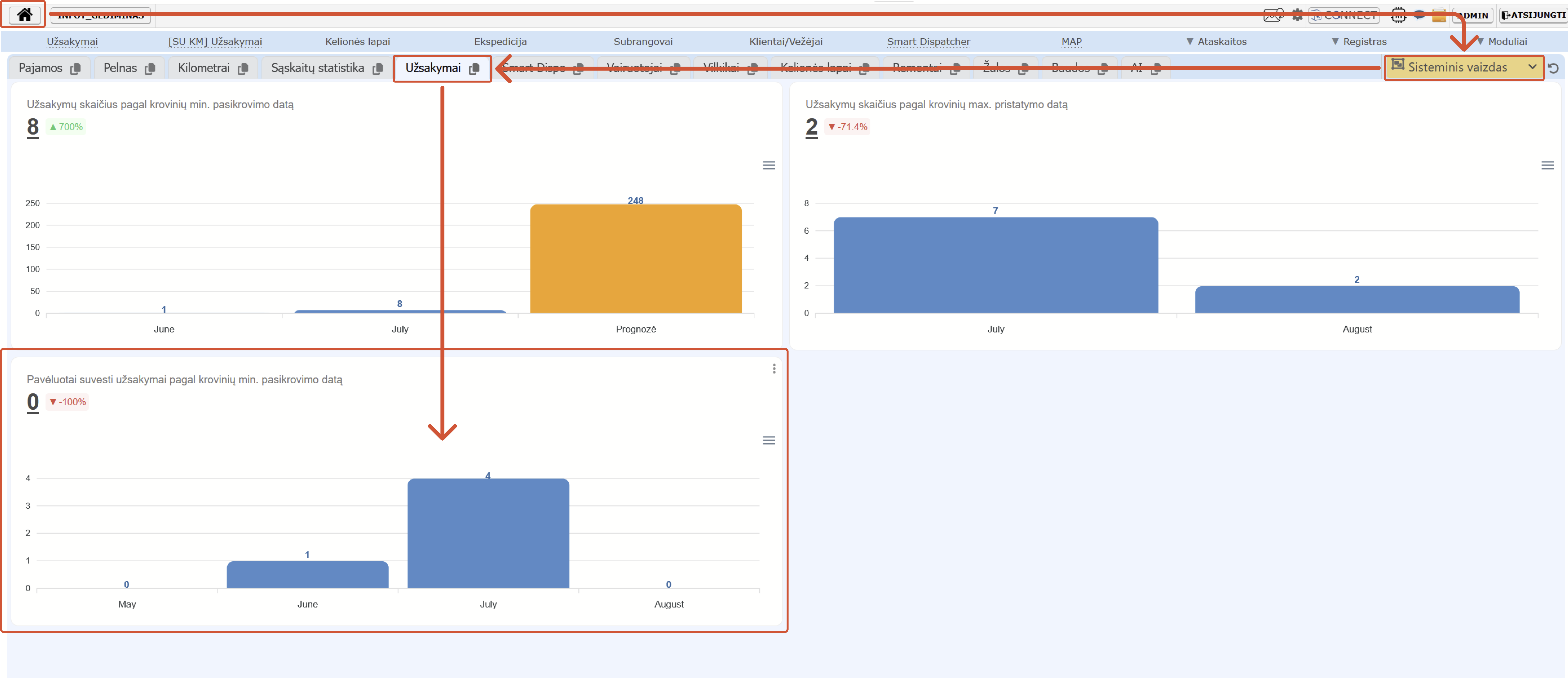This screenshot has width=1568, height=678.
Task: Click the August bar labeled 2
Action: pos(1357,300)
